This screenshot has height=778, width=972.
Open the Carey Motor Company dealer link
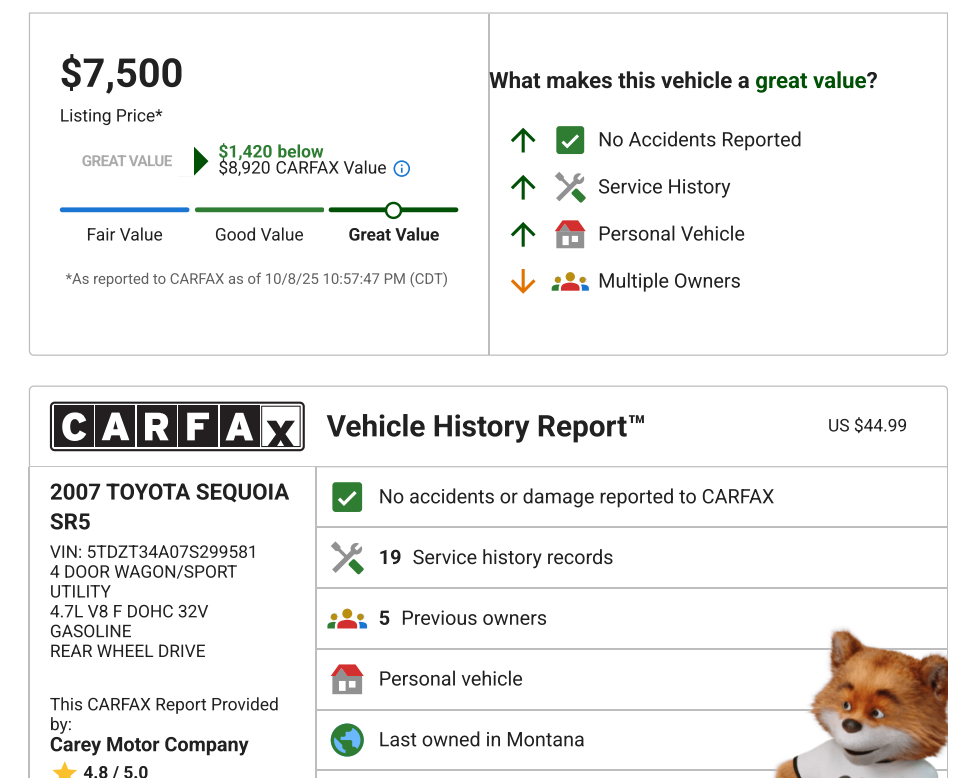tap(149, 745)
